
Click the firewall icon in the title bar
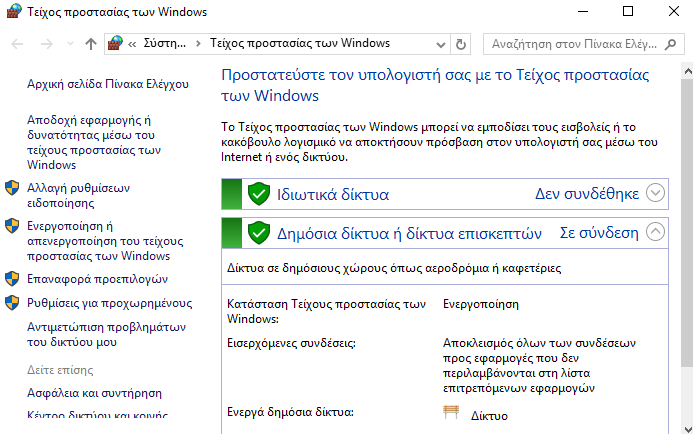[x=14, y=11]
